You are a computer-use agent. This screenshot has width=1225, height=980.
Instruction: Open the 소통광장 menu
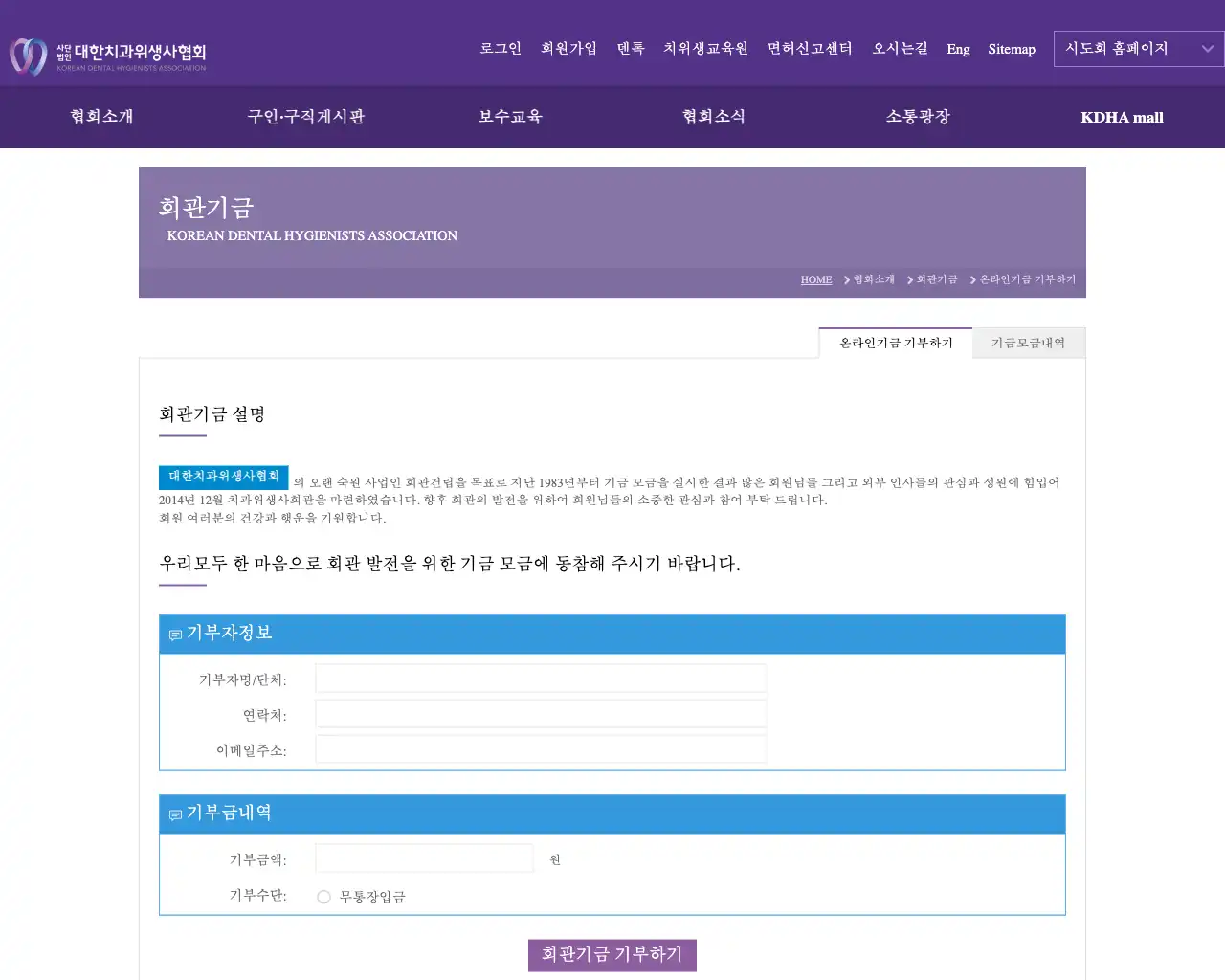click(x=919, y=117)
